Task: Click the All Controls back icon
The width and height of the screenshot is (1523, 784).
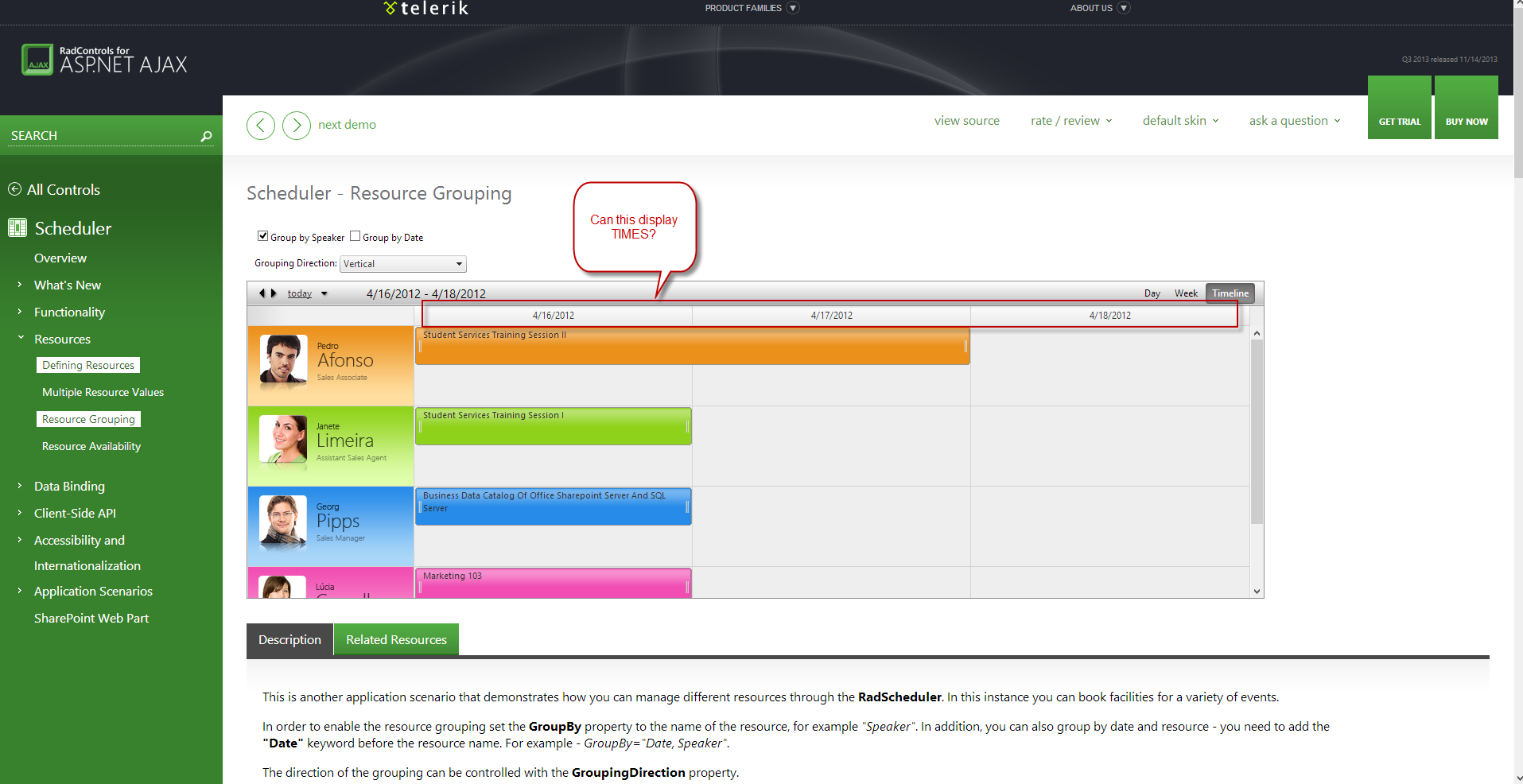Action: pos(14,189)
